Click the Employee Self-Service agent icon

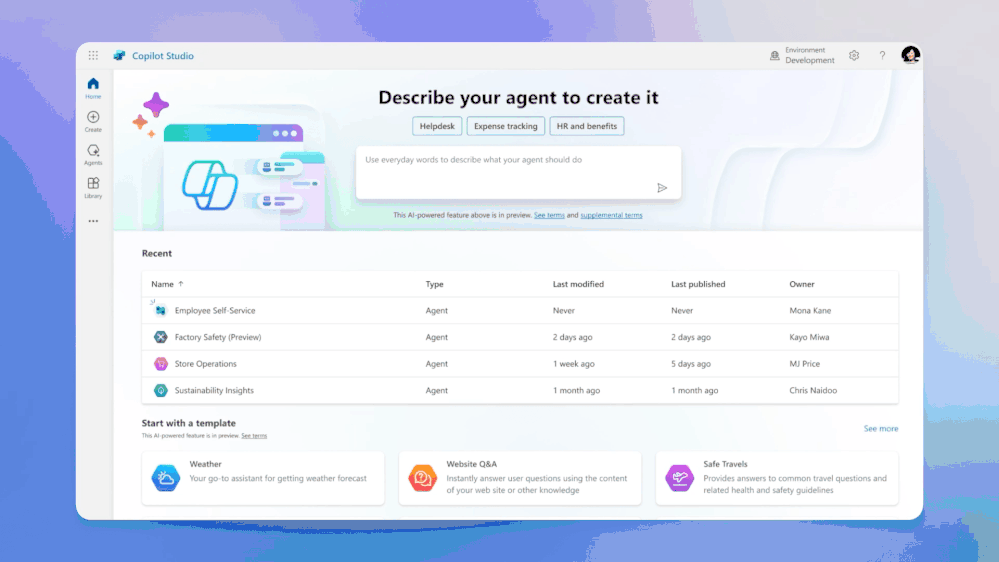coord(161,310)
